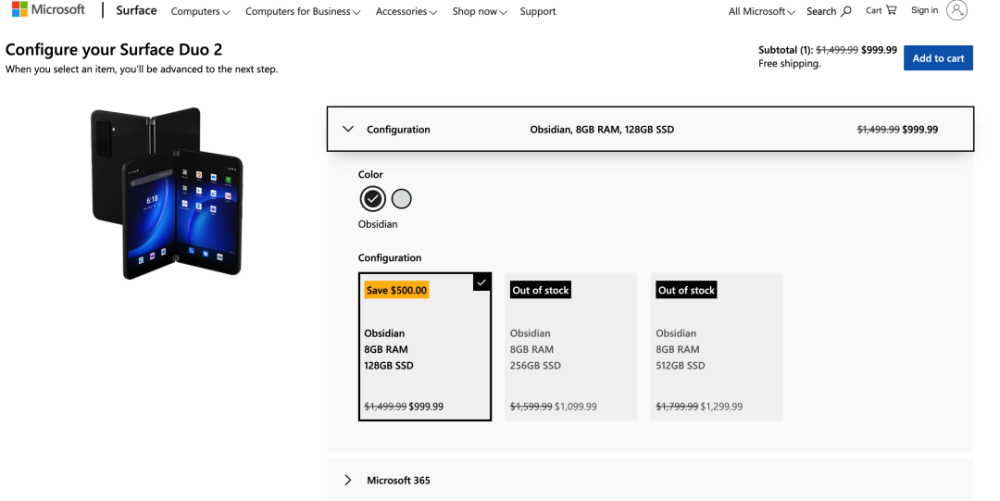The height and width of the screenshot is (501, 1000).
Task: Expand the Accessories menu
Action: coord(406,12)
